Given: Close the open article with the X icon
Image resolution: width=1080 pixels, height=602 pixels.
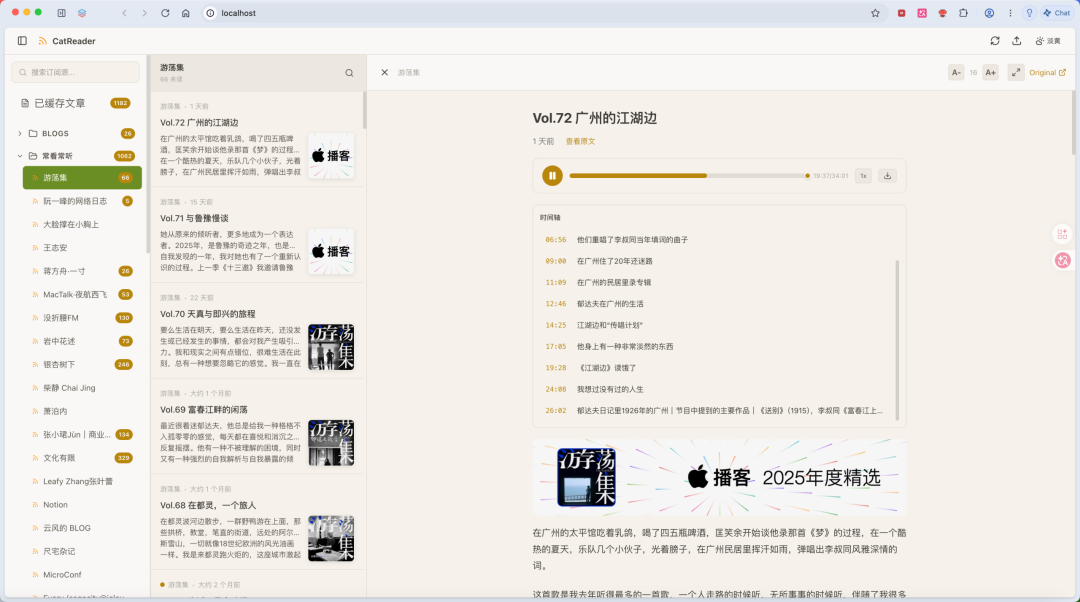Looking at the screenshot, I should [384, 72].
